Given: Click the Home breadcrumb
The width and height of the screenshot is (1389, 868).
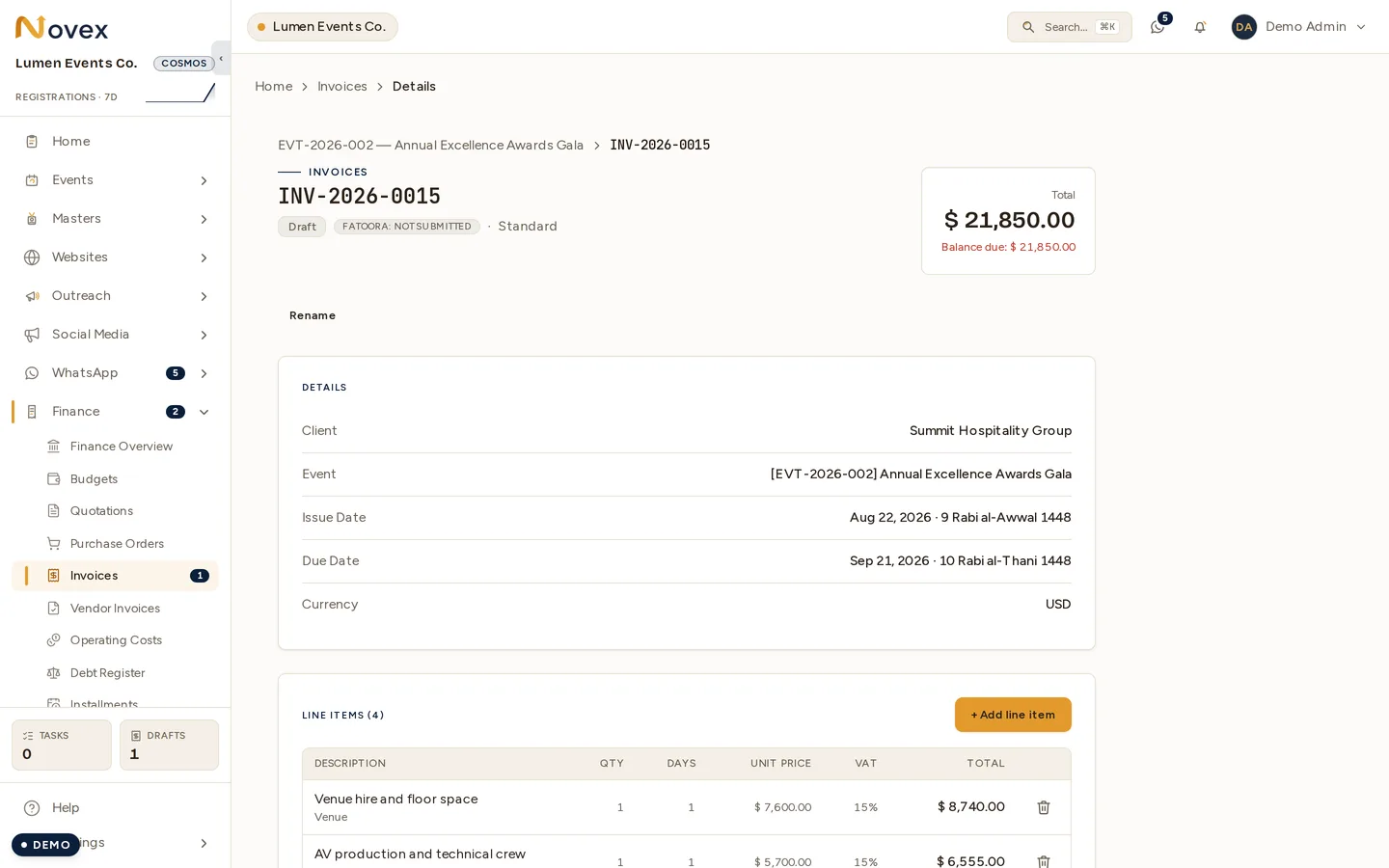Looking at the screenshot, I should coord(273,87).
